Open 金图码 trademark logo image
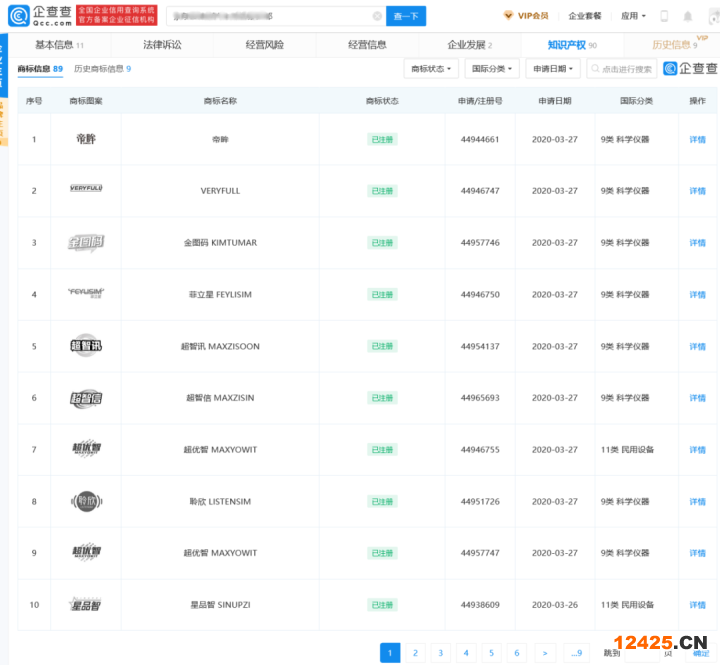This screenshot has width=720, height=665. [86, 242]
